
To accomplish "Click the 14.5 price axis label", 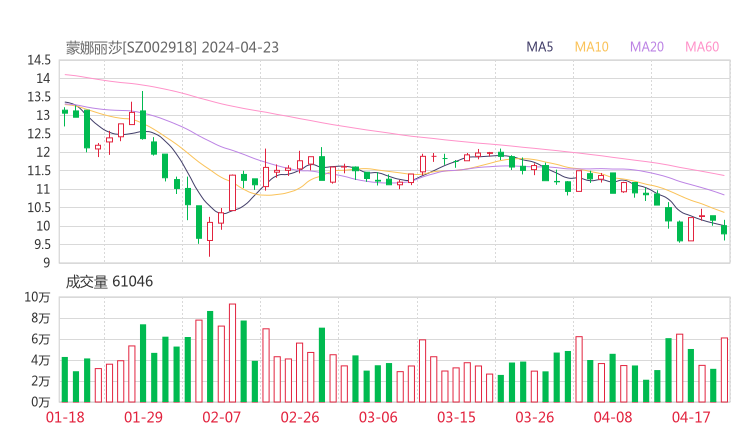I will point(39,60).
